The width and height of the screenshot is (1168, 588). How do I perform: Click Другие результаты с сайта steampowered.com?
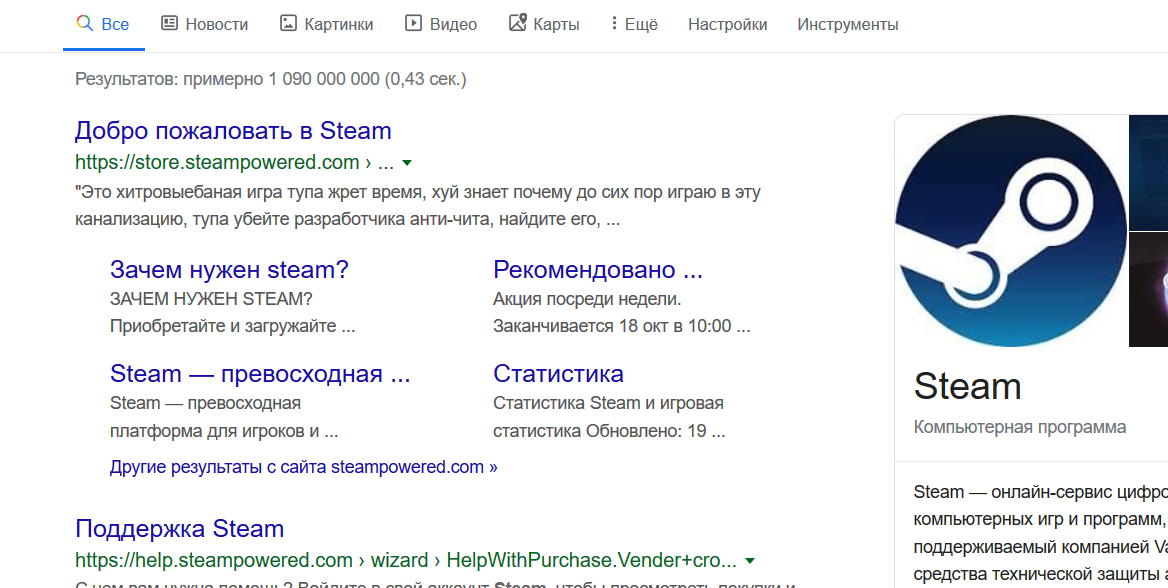tap(304, 467)
